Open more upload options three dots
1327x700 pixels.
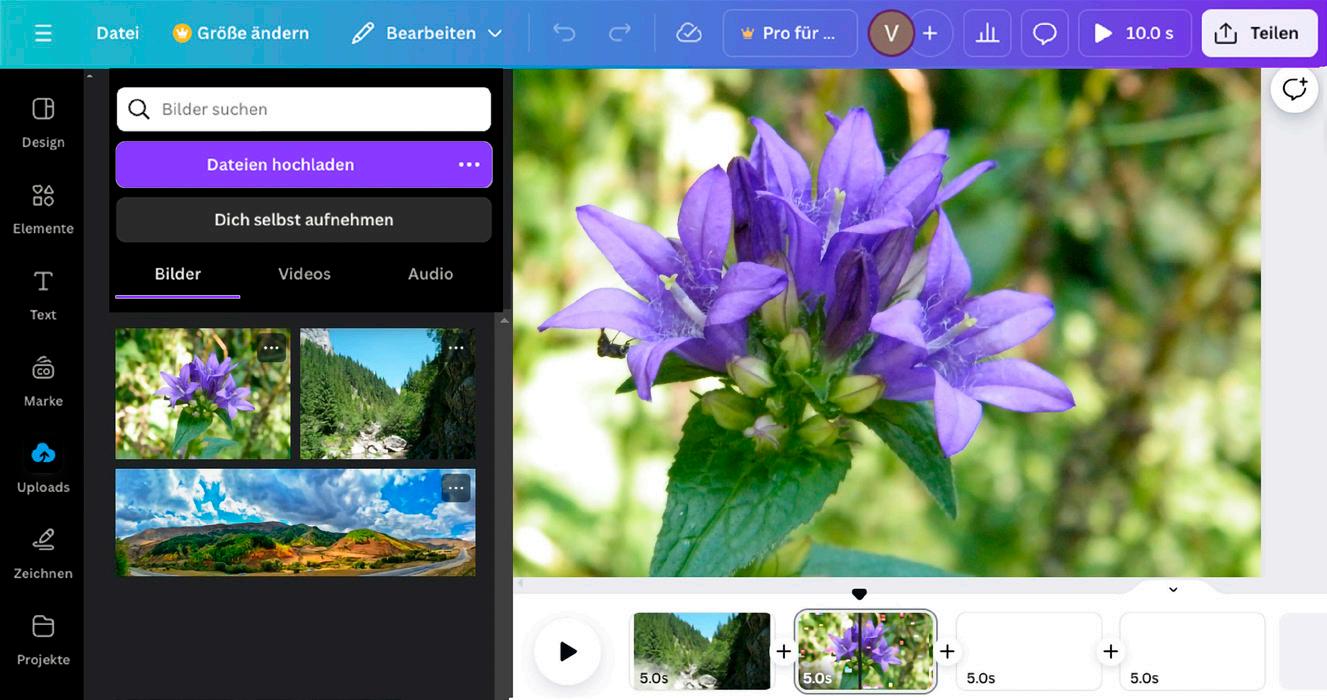[x=469, y=164]
